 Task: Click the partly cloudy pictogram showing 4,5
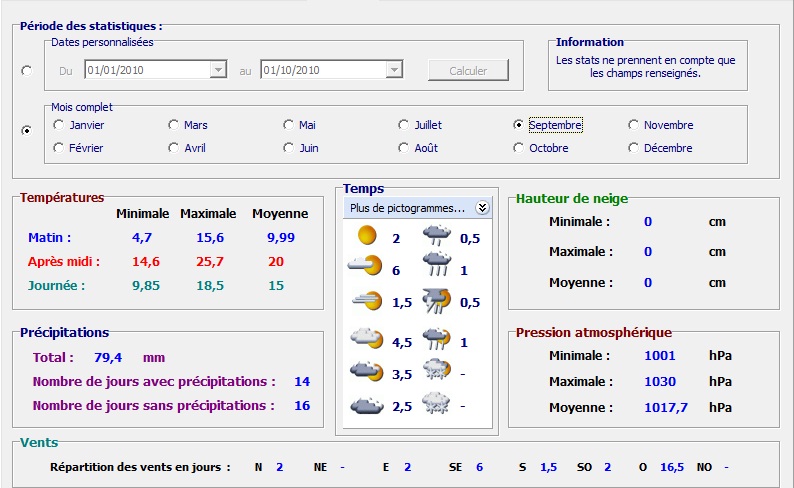pyautogui.click(x=367, y=338)
